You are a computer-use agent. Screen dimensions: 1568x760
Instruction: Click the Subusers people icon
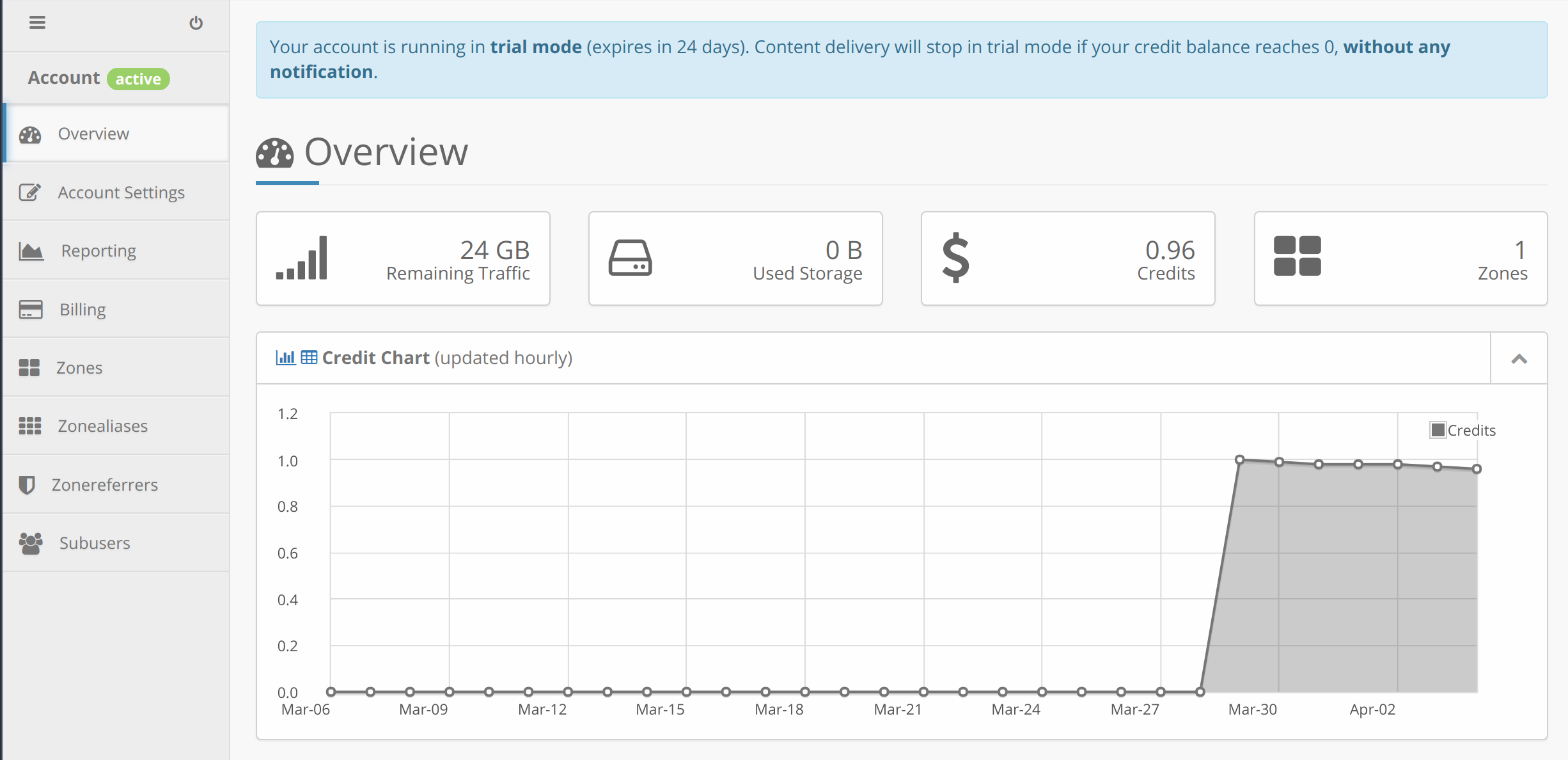coord(29,543)
